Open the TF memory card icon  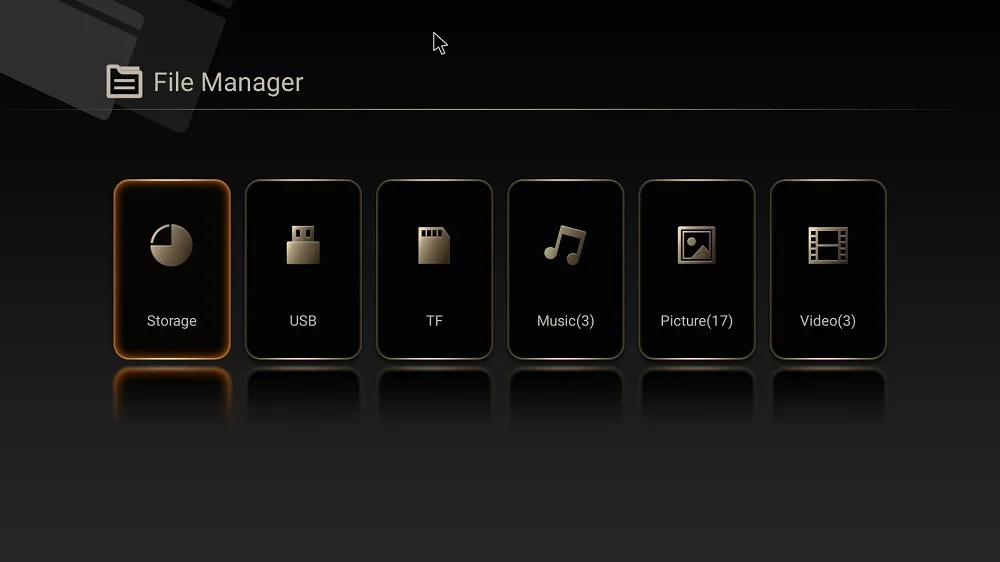[434, 245]
